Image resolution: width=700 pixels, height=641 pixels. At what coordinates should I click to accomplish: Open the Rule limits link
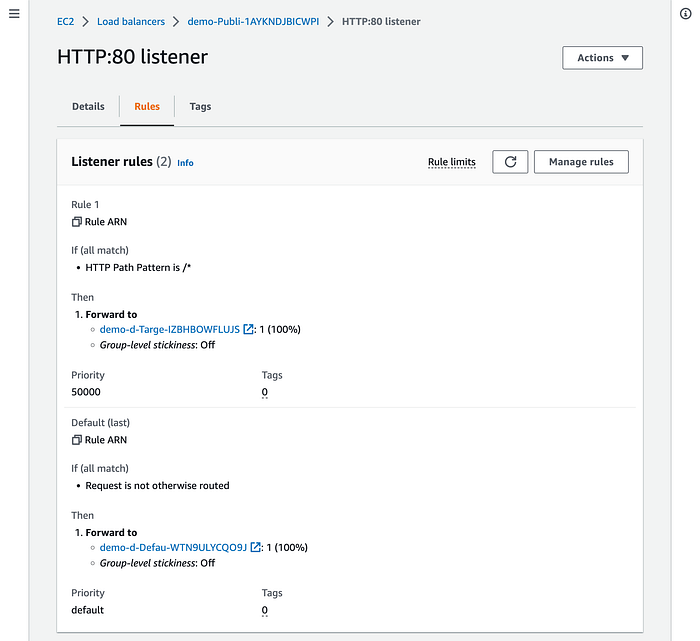[451, 162]
